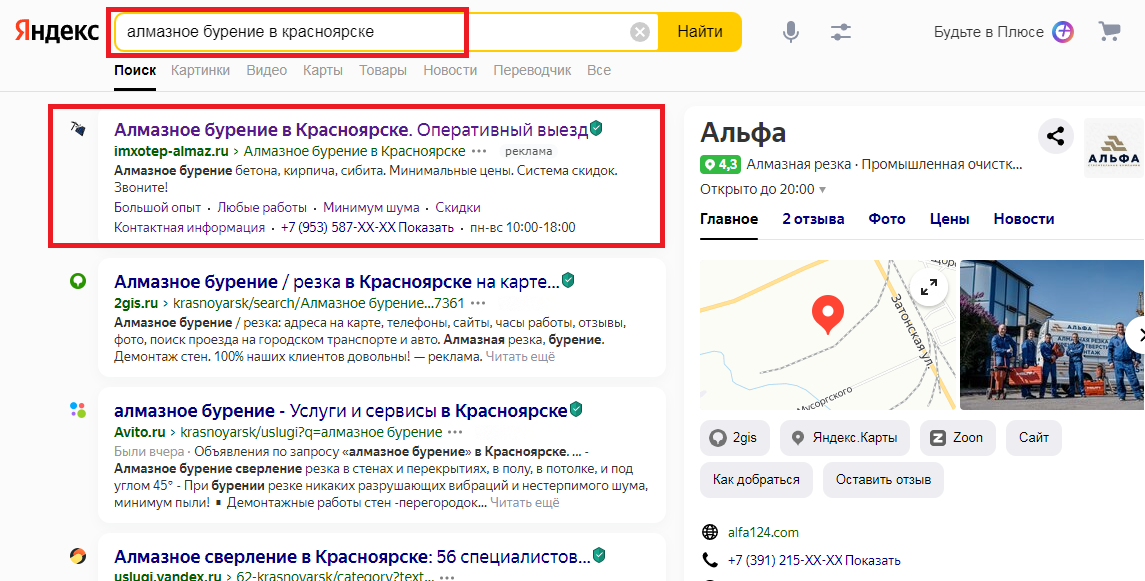Open the Альфа company logo image

coord(1114,148)
